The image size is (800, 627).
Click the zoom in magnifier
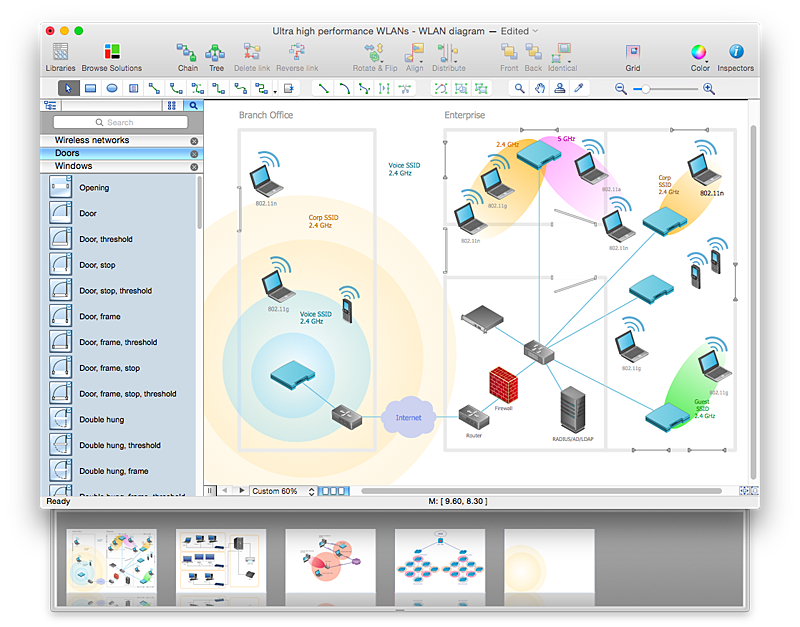[709, 89]
